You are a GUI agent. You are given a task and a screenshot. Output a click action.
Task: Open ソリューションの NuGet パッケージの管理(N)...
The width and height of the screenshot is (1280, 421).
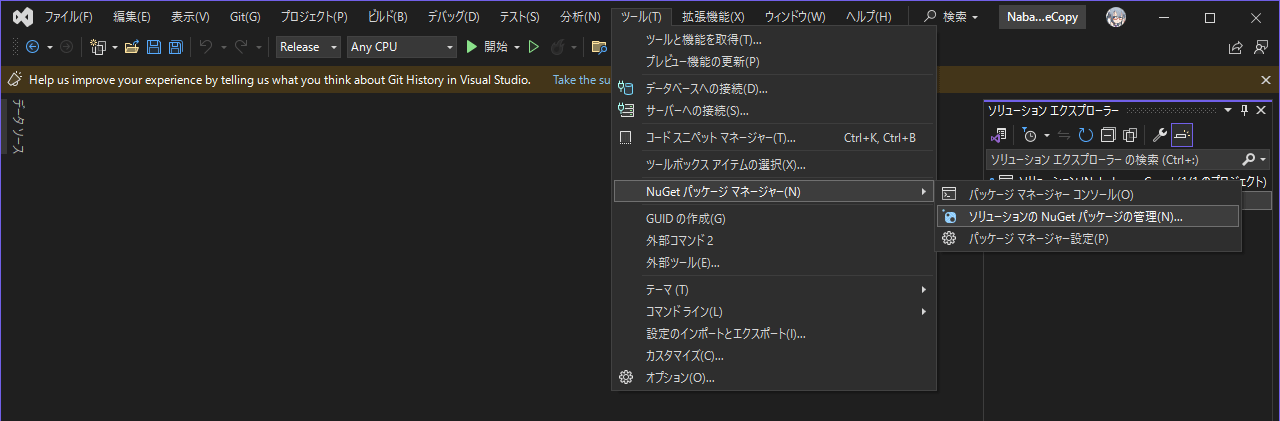click(x=1088, y=216)
